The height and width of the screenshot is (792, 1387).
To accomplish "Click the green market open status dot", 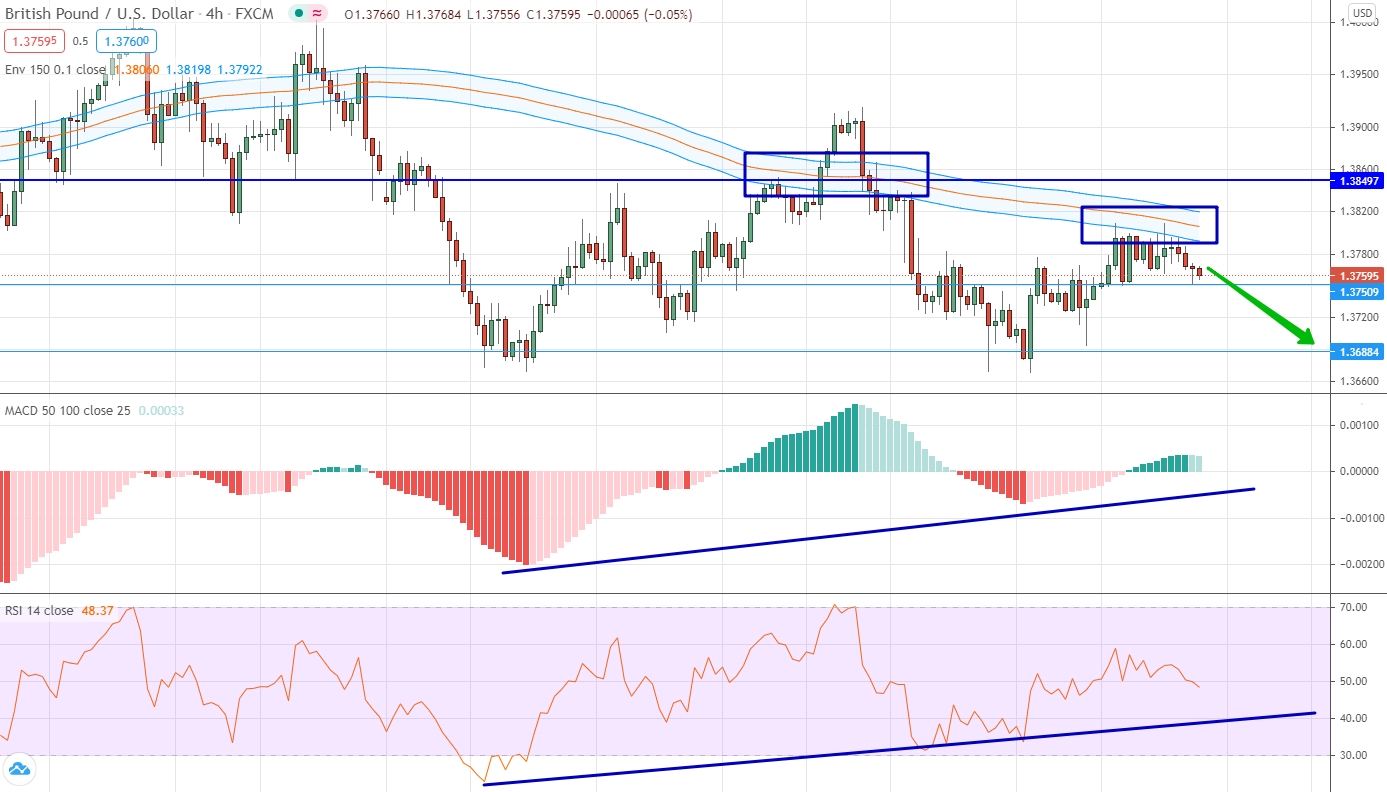I will (x=299, y=14).
